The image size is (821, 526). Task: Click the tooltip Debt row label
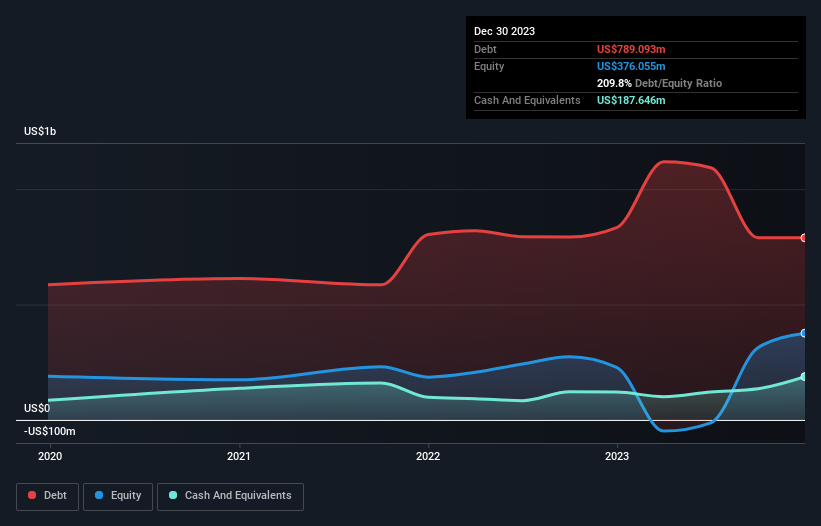pos(485,49)
